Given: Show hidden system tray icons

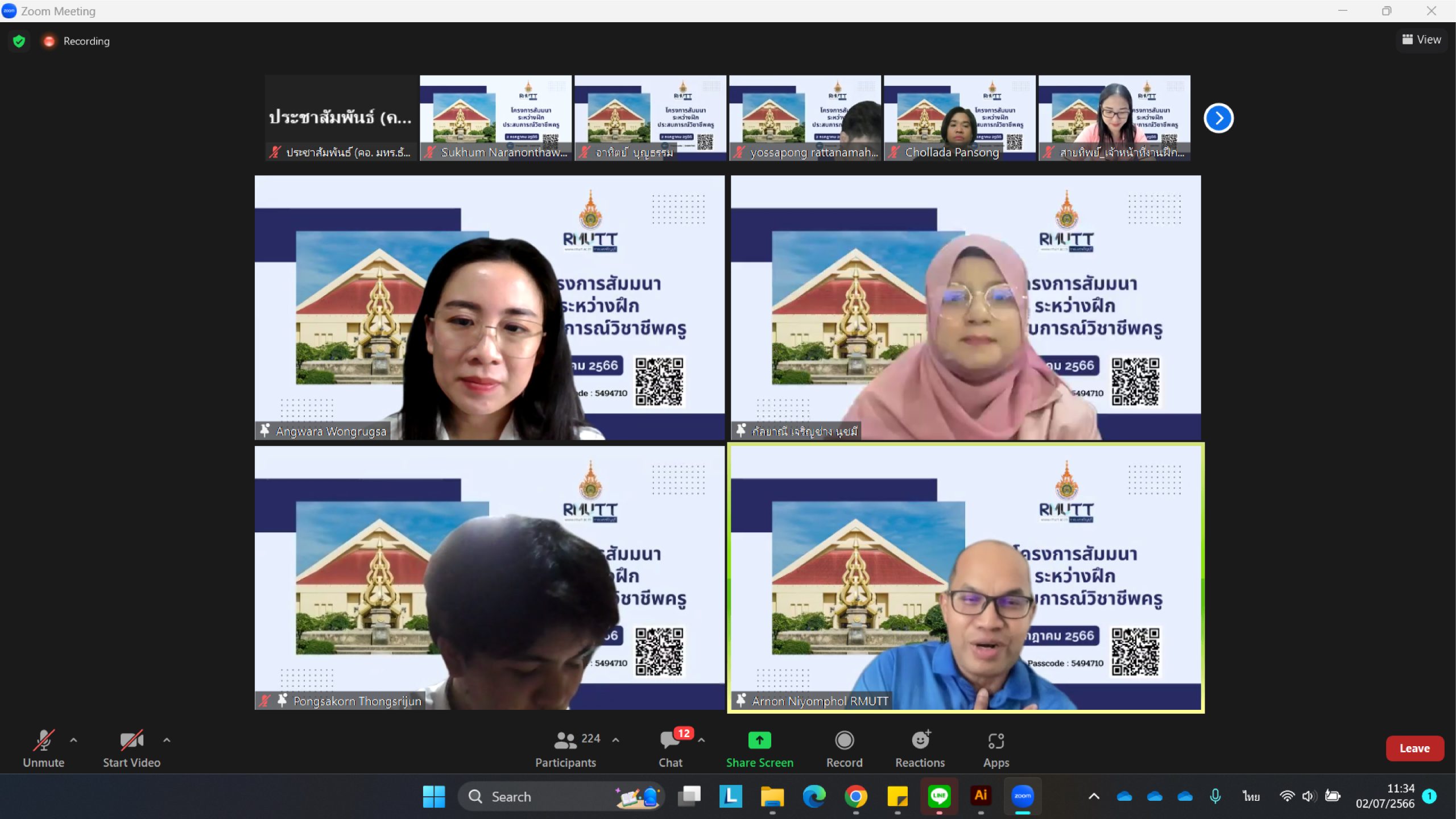Looking at the screenshot, I should (1094, 796).
